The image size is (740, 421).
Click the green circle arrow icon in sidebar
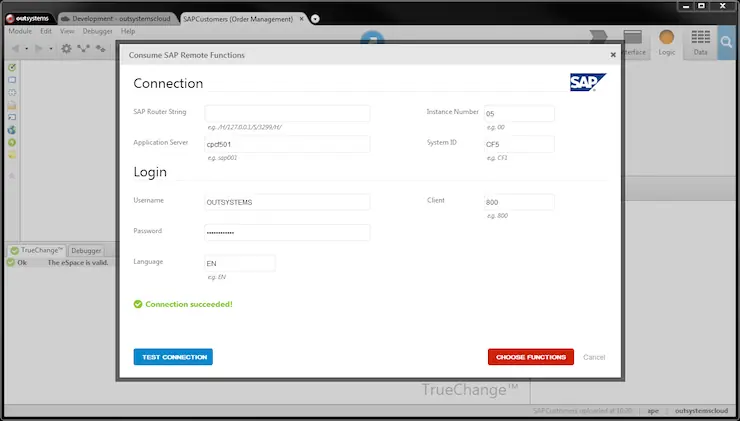12,143
